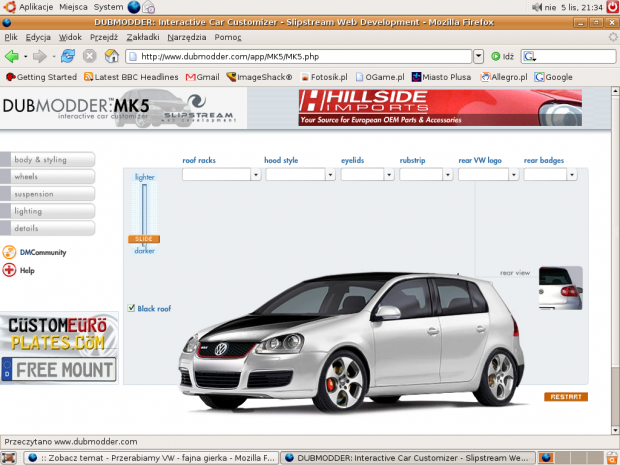This screenshot has height=465, width=620.
Task: Click the browser Back arrow button
Action: click(12, 57)
